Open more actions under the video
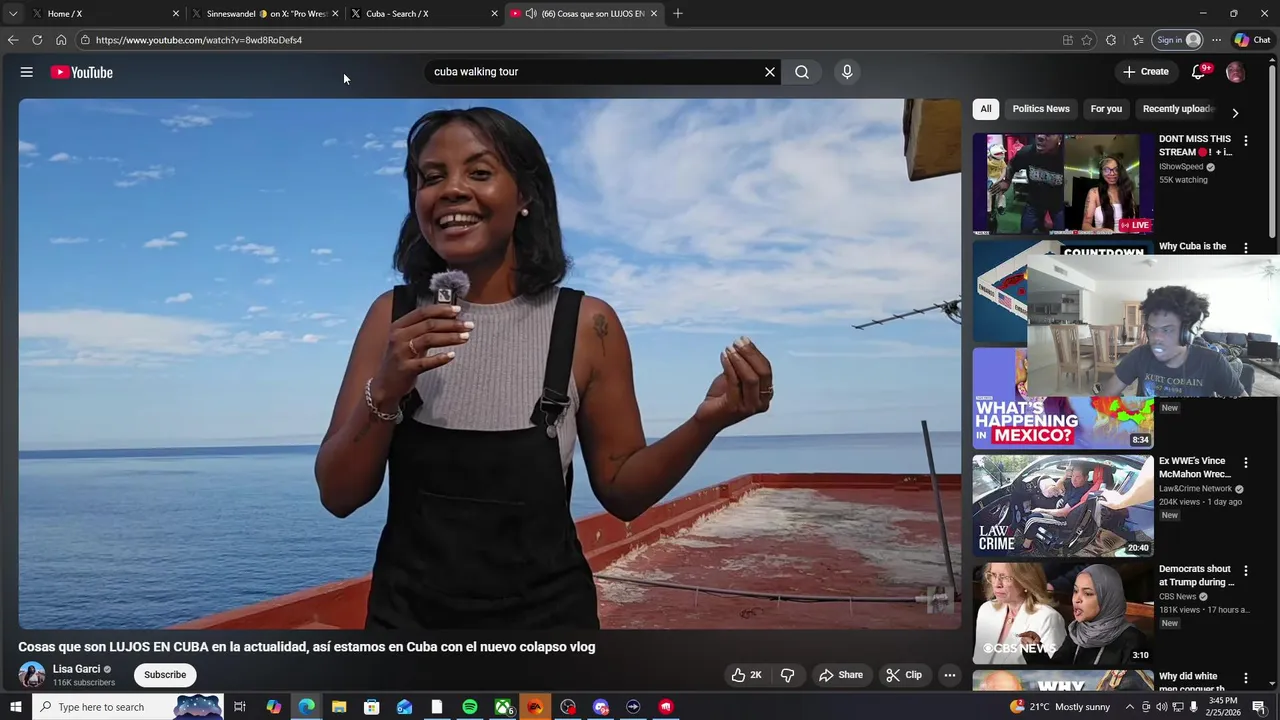Screen dimensions: 1280x720 950,675
